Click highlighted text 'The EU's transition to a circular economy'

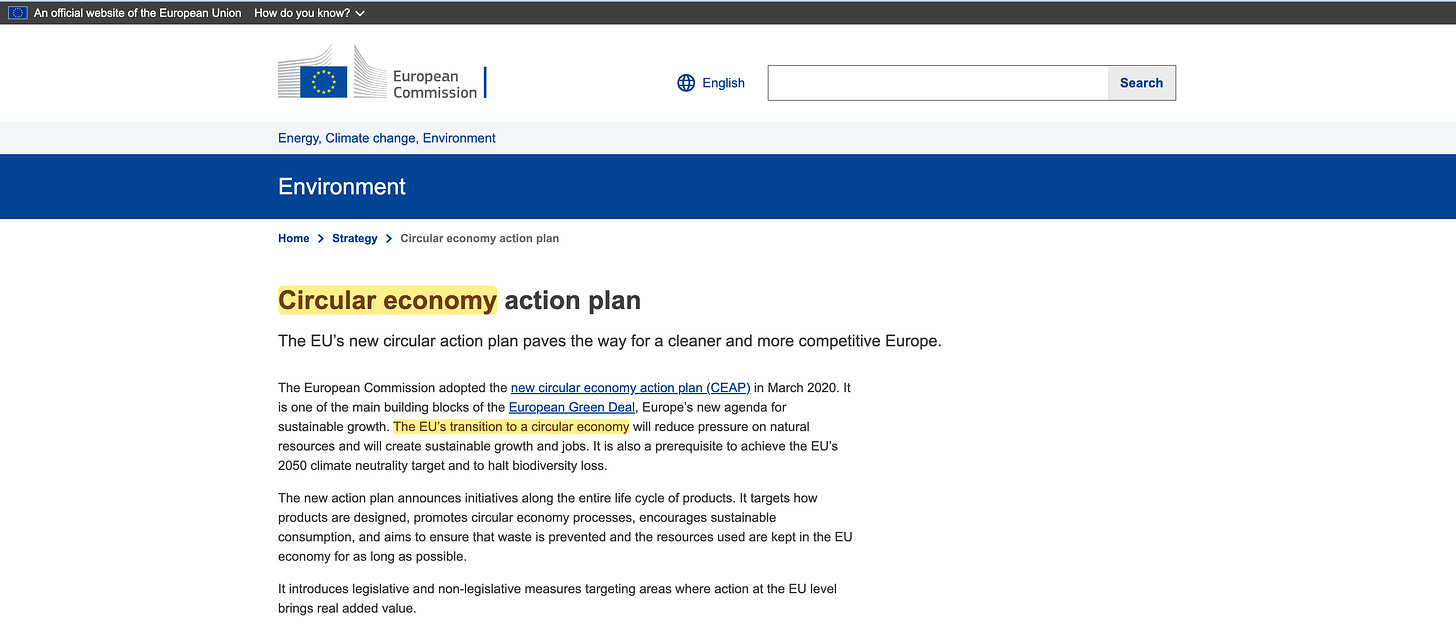pyautogui.click(x=511, y=427)
